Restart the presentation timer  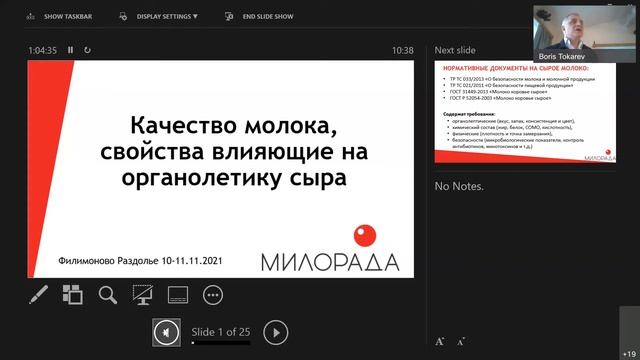(x=87, y=50)
